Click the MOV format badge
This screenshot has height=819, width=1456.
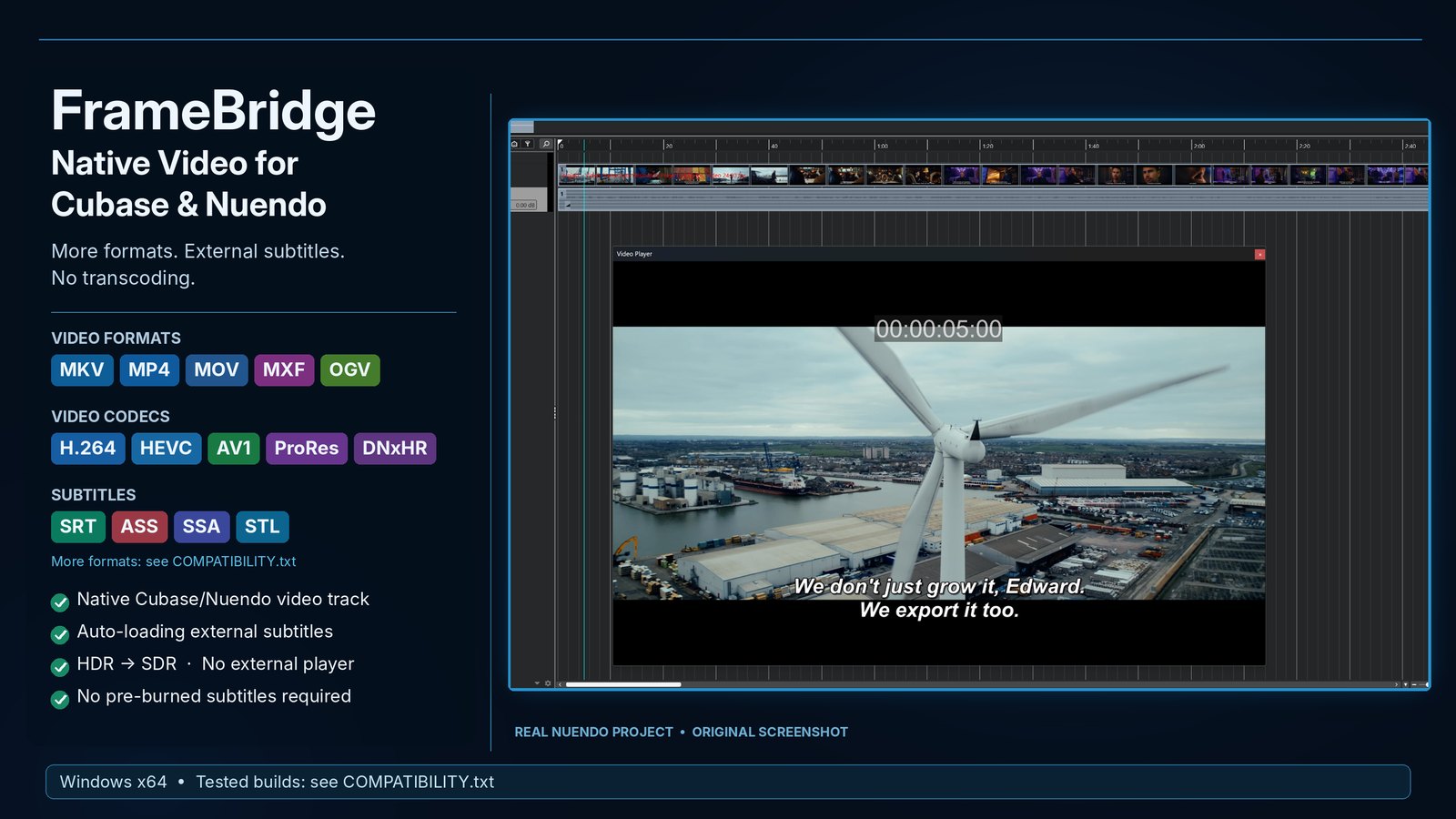point(217,370)
